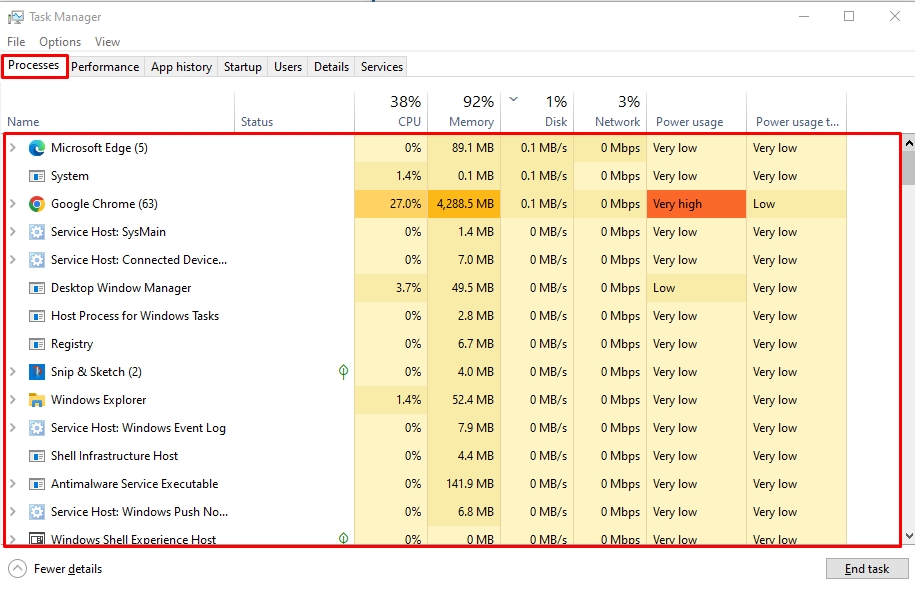
Task: Sort processes by the Memory column
Action: tap(465, 112)
